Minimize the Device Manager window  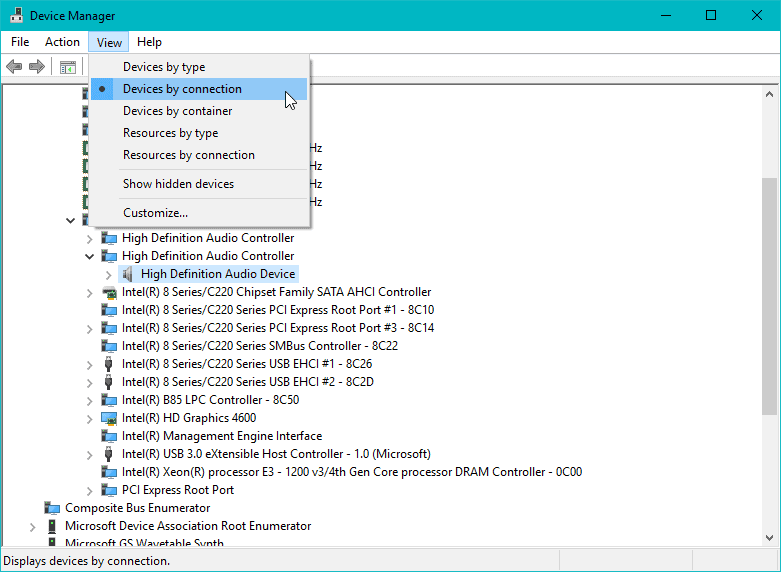point(666,15)
